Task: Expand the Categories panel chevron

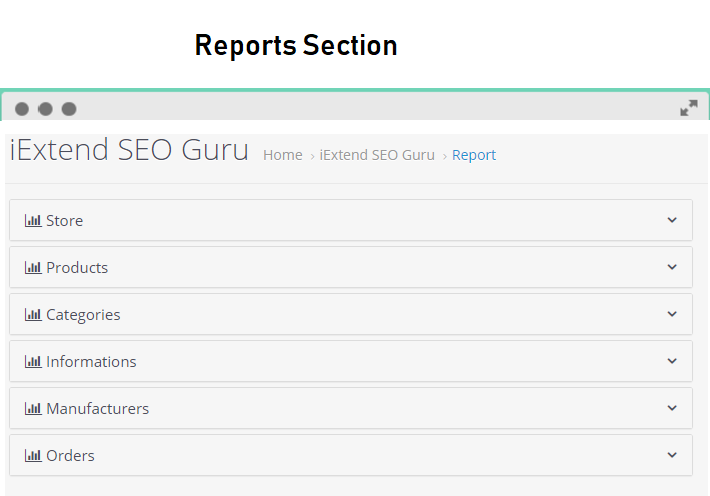Action: tap(672, 314)
